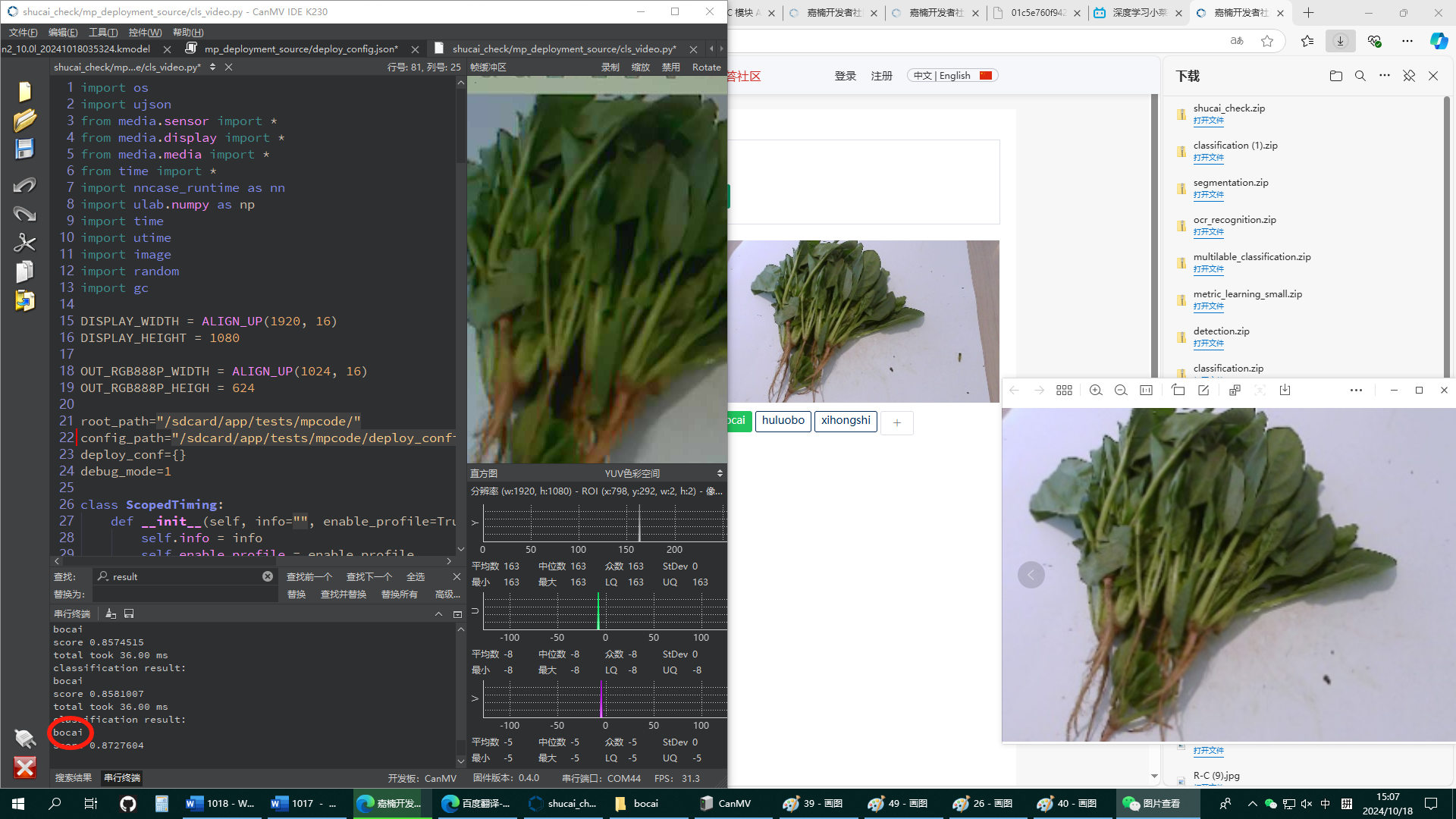1456x819 pixels.
Task: Zoom in on the image viewer
Action: pos(1095,390)
